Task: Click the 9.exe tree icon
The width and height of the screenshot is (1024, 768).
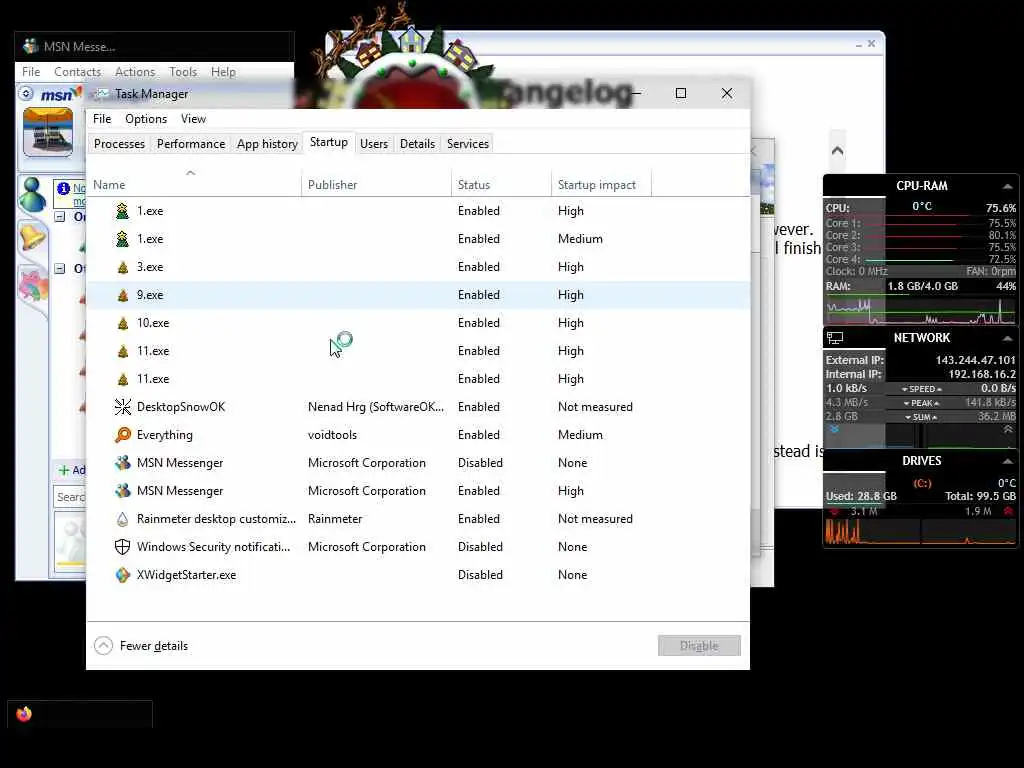Action: (122, 295)
